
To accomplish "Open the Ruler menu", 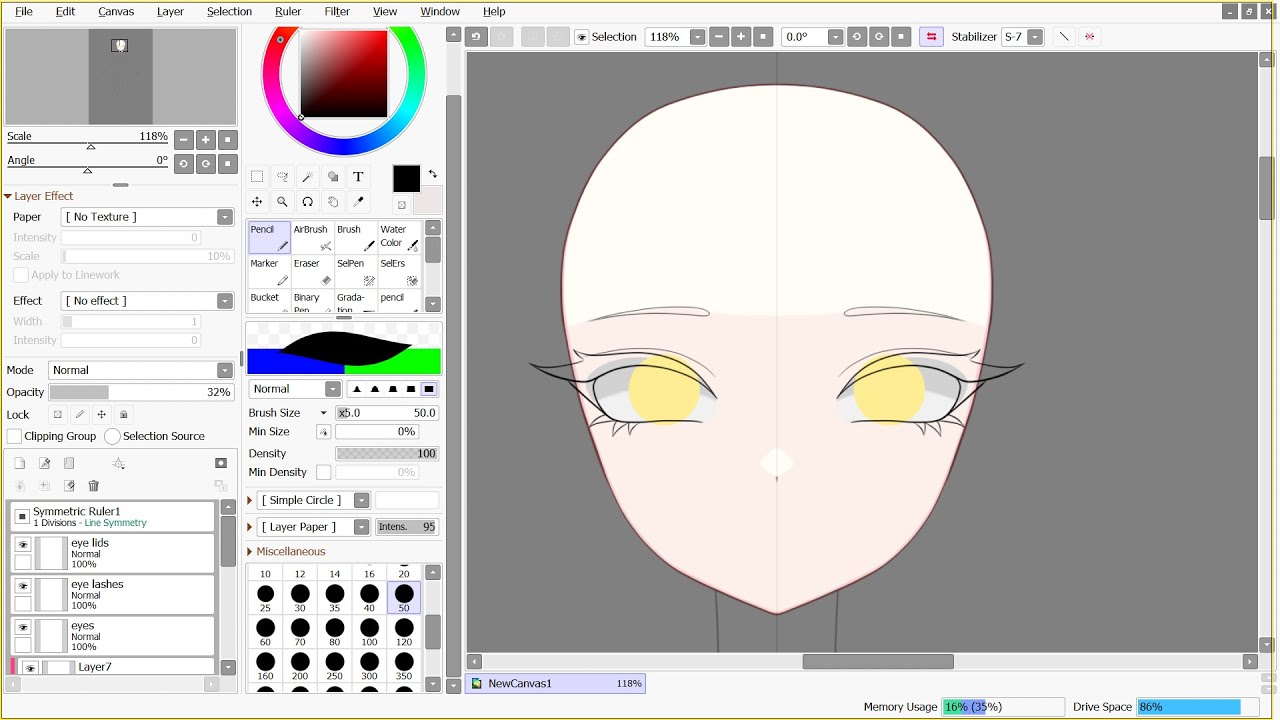I will pos(288,11).
